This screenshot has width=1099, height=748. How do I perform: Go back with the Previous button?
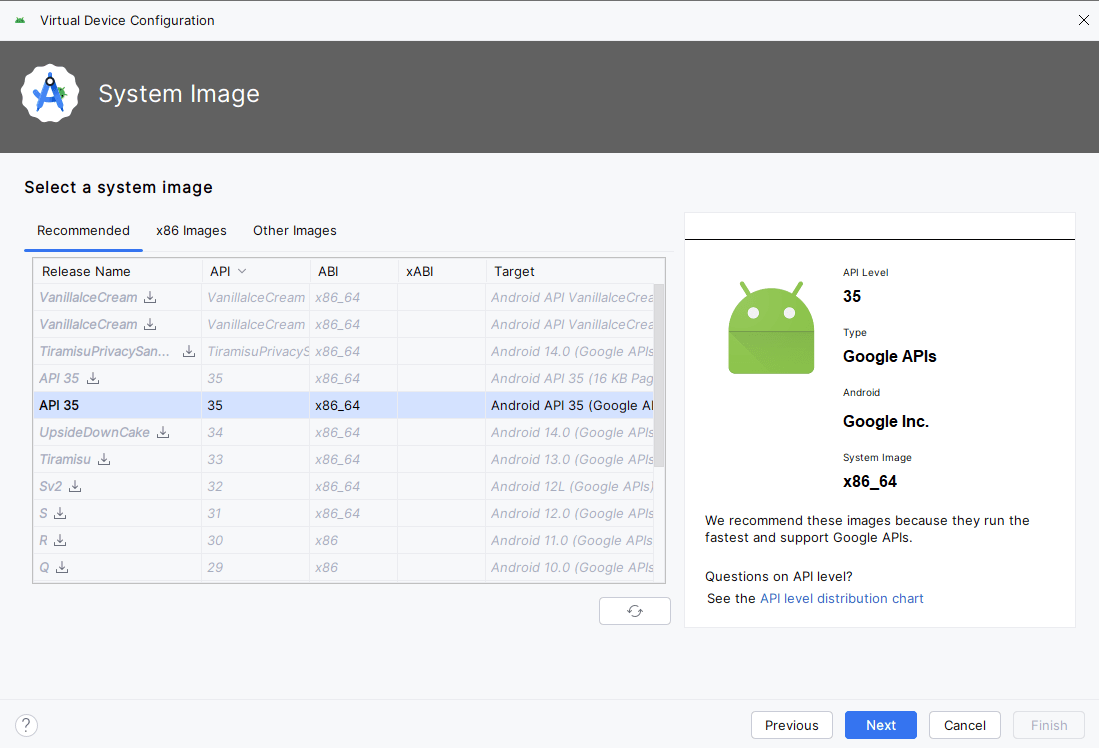tap(791, 725)
